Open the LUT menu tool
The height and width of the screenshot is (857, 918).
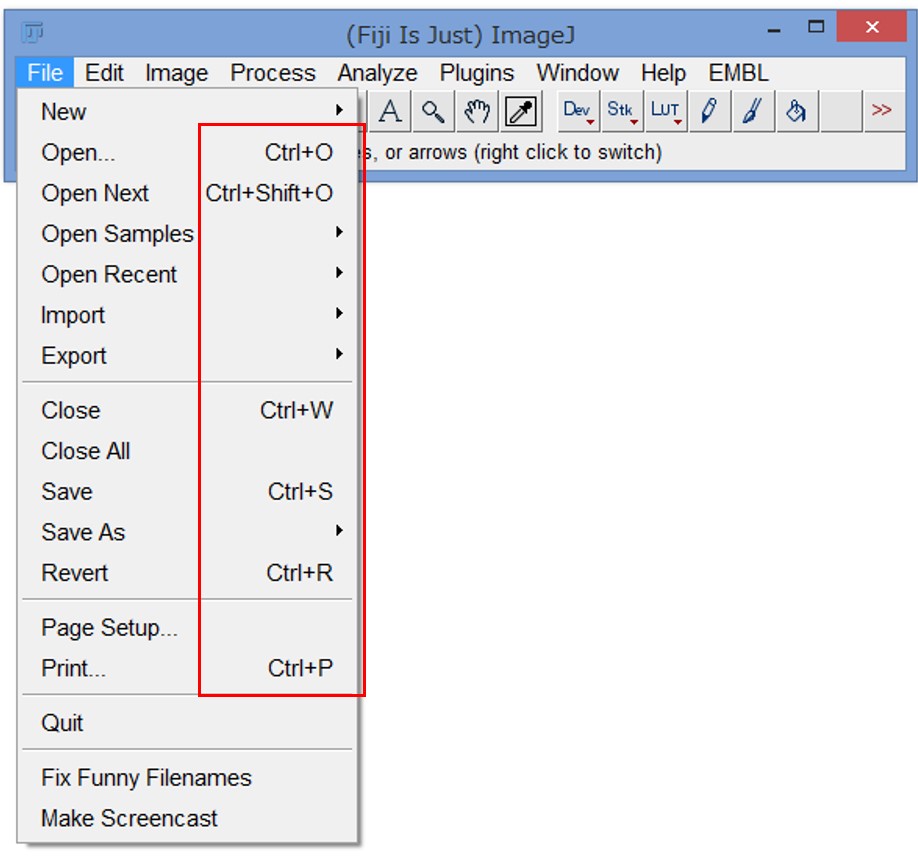tap(666, 111)
